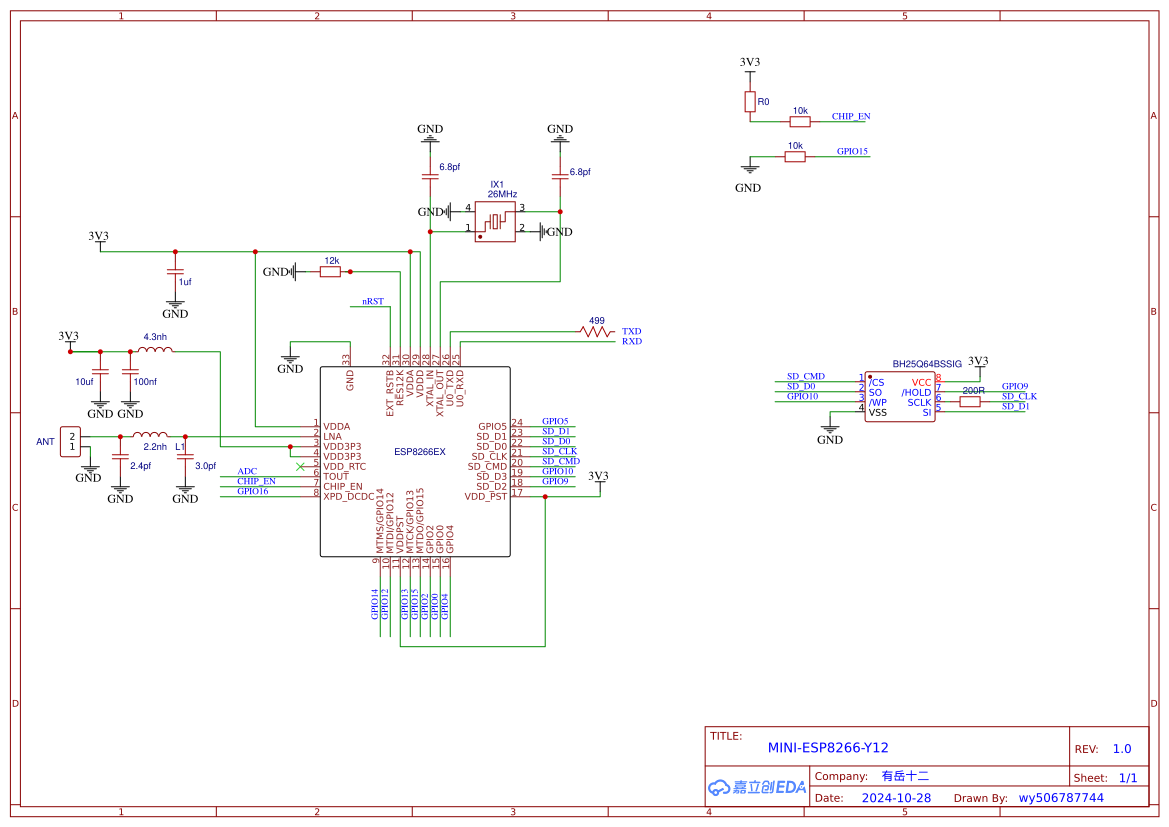Click the sheet number 1/1
This screenshot has height=827, width=1169.
click(x=1128, y=778)
